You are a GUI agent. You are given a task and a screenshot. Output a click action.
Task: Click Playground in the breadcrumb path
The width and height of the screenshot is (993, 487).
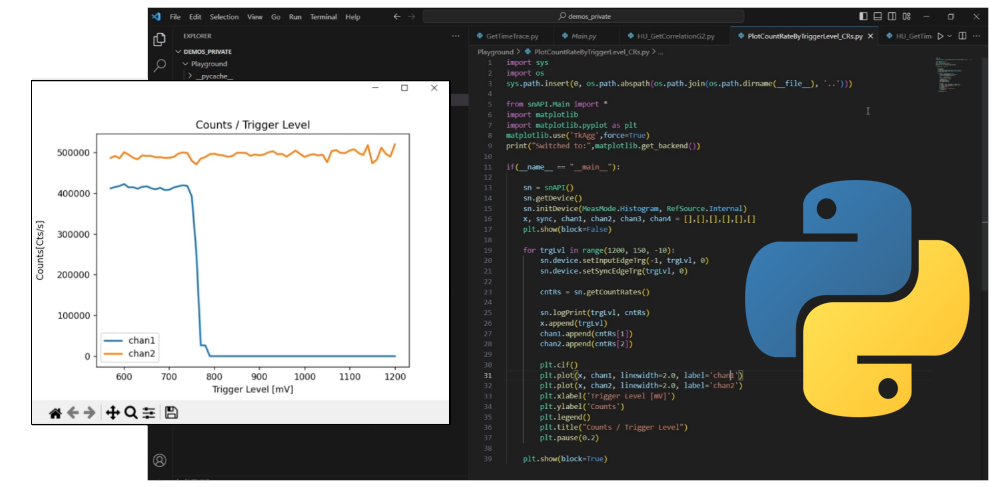coord(495,52)
